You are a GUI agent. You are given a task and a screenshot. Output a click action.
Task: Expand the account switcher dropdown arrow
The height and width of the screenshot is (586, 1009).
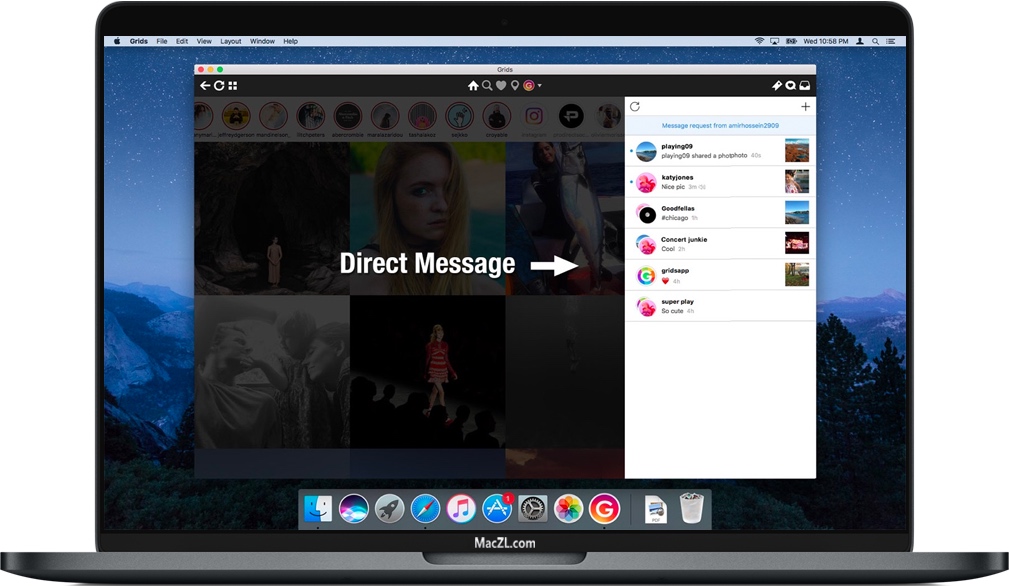(x=539, y=86)
